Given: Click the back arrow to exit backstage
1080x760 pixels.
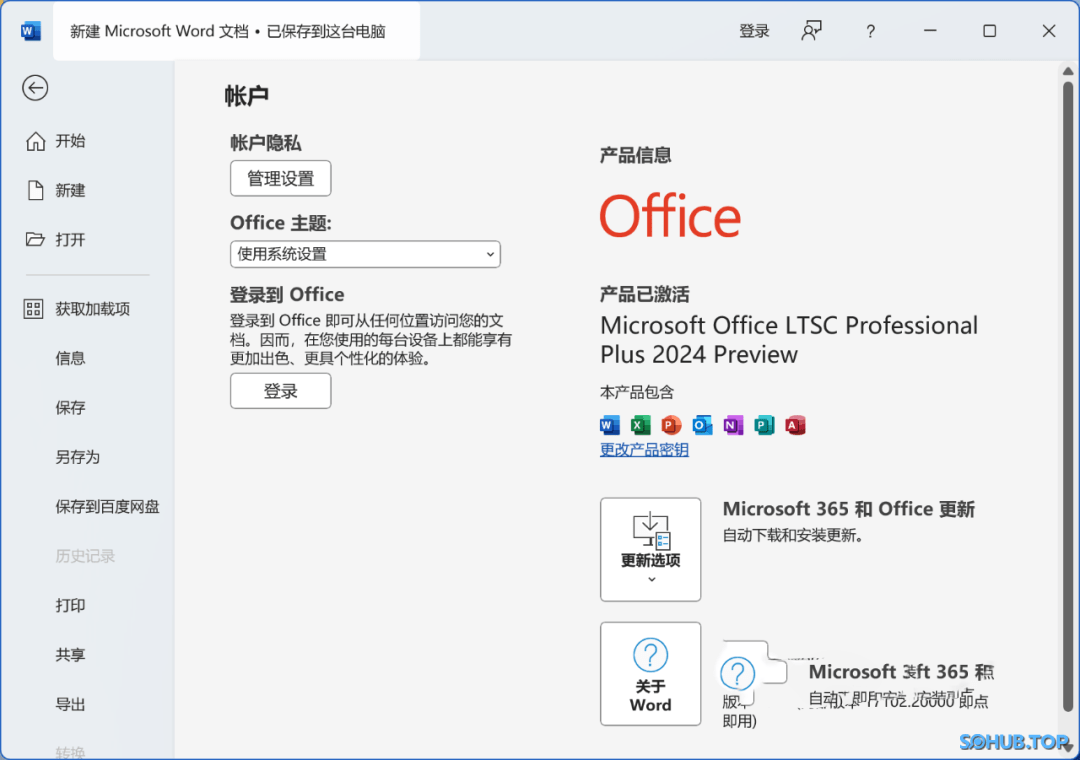Looking at the screenshot, I should coord(35,88).
